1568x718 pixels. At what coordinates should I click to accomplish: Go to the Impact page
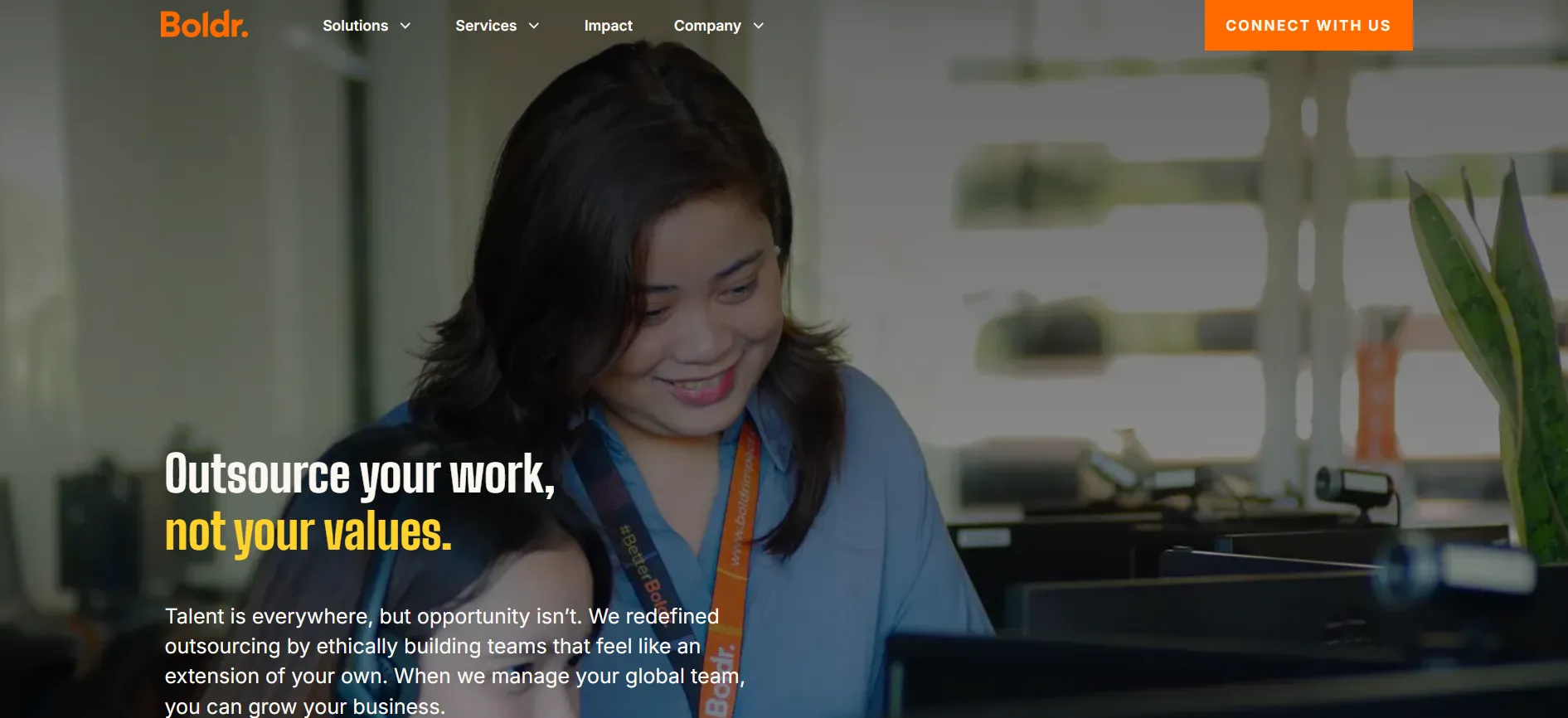click(608, 26)
